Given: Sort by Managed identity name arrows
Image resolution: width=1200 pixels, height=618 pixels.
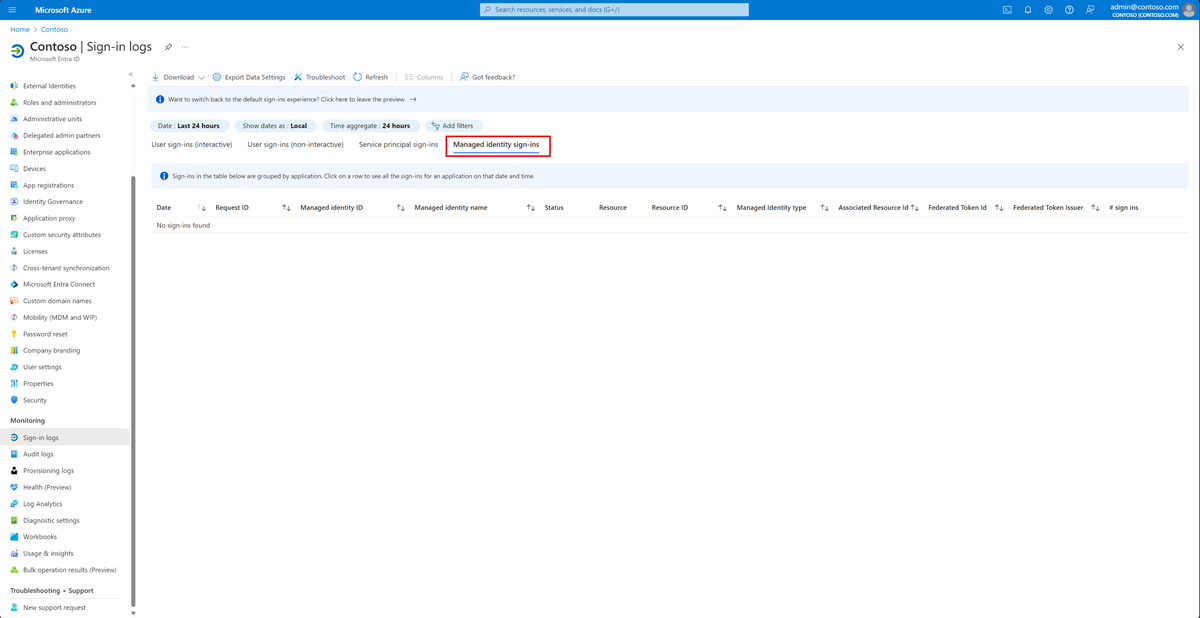Looking at the screenshot, I should [530, 208].
